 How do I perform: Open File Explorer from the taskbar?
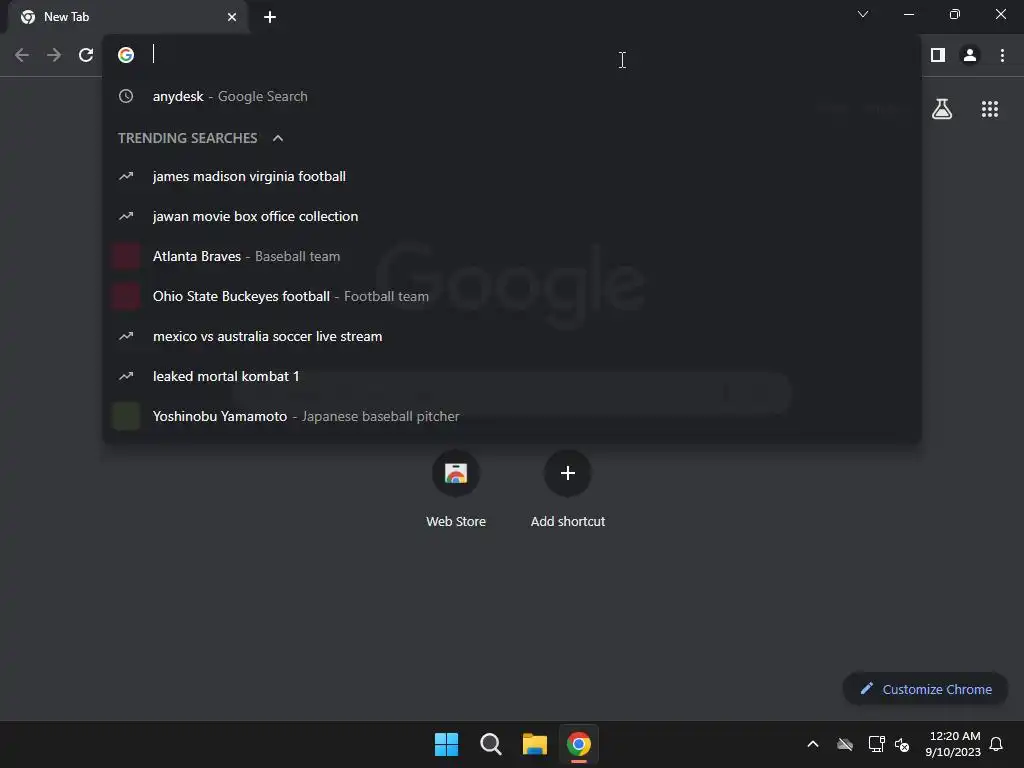click(535, 744)
